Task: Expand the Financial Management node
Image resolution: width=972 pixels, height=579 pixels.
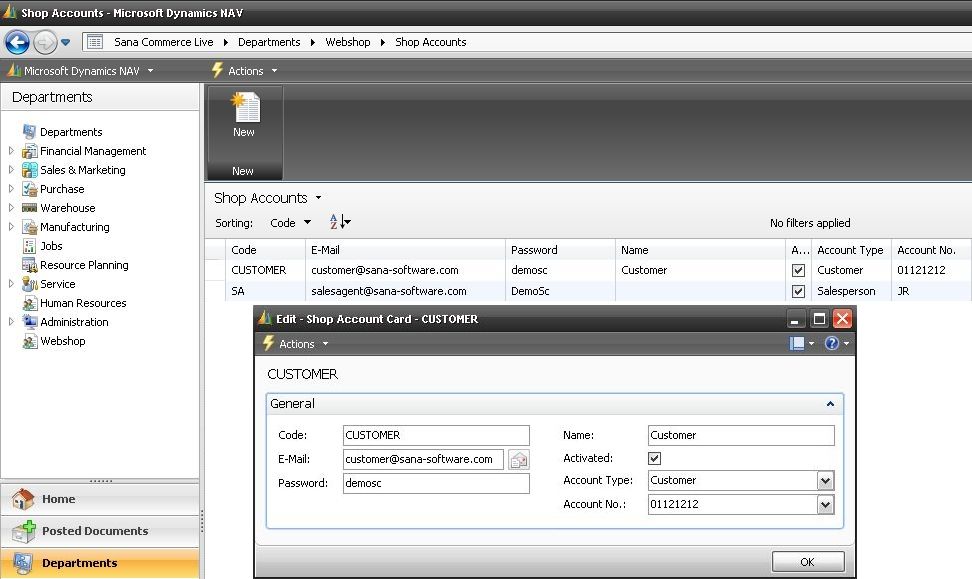Action: [x=11, y=151]
